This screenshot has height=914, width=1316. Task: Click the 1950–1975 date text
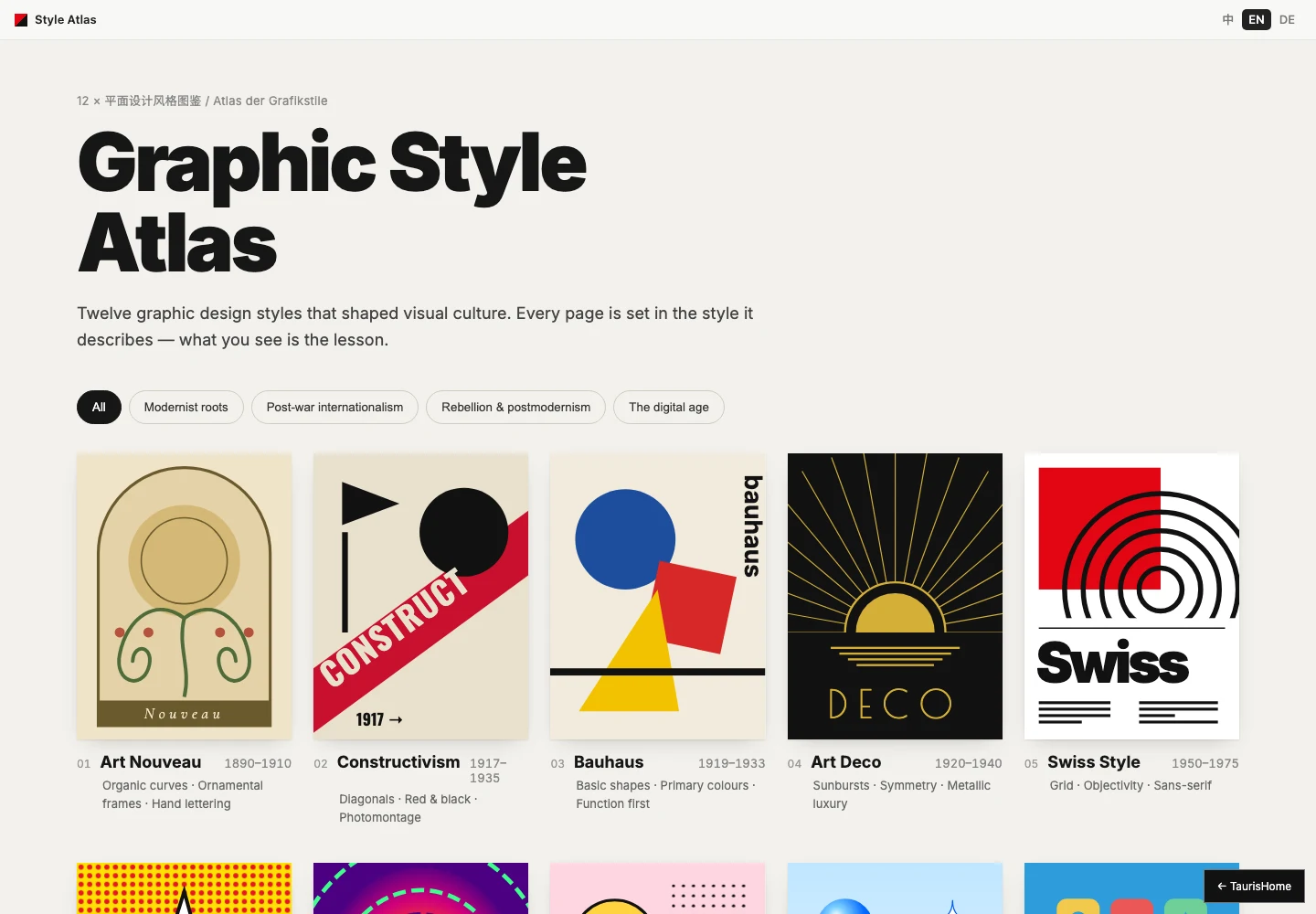coord(1205,763)
